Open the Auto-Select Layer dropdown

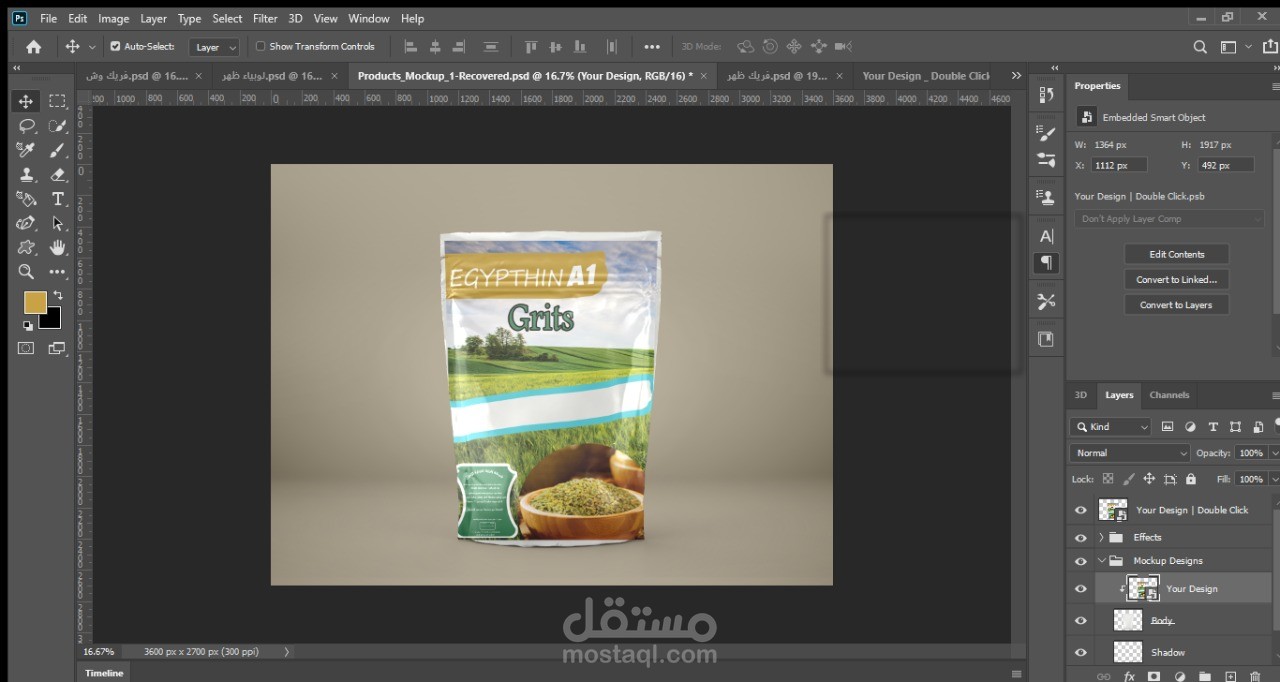[215, 47]
